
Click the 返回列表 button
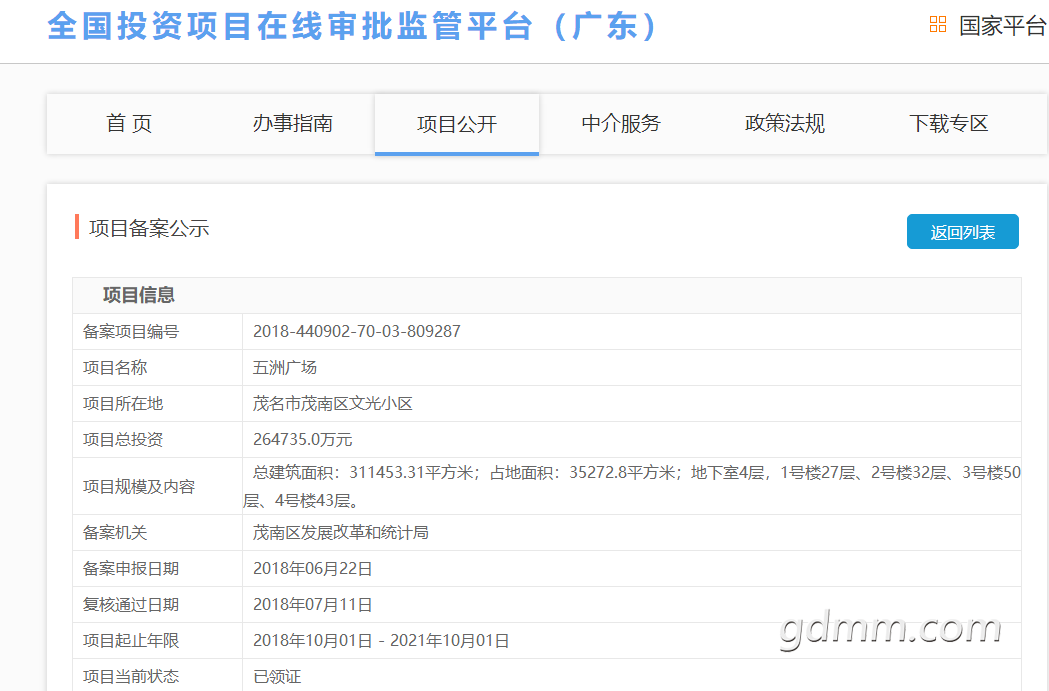(963, 231)
